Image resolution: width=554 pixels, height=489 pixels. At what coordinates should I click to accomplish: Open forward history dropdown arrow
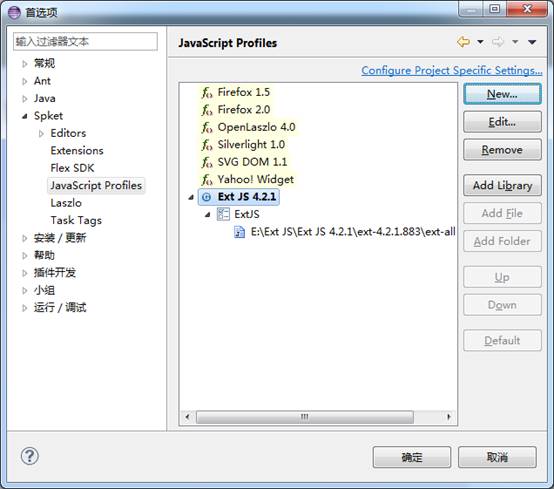click(x=515, y=42)
